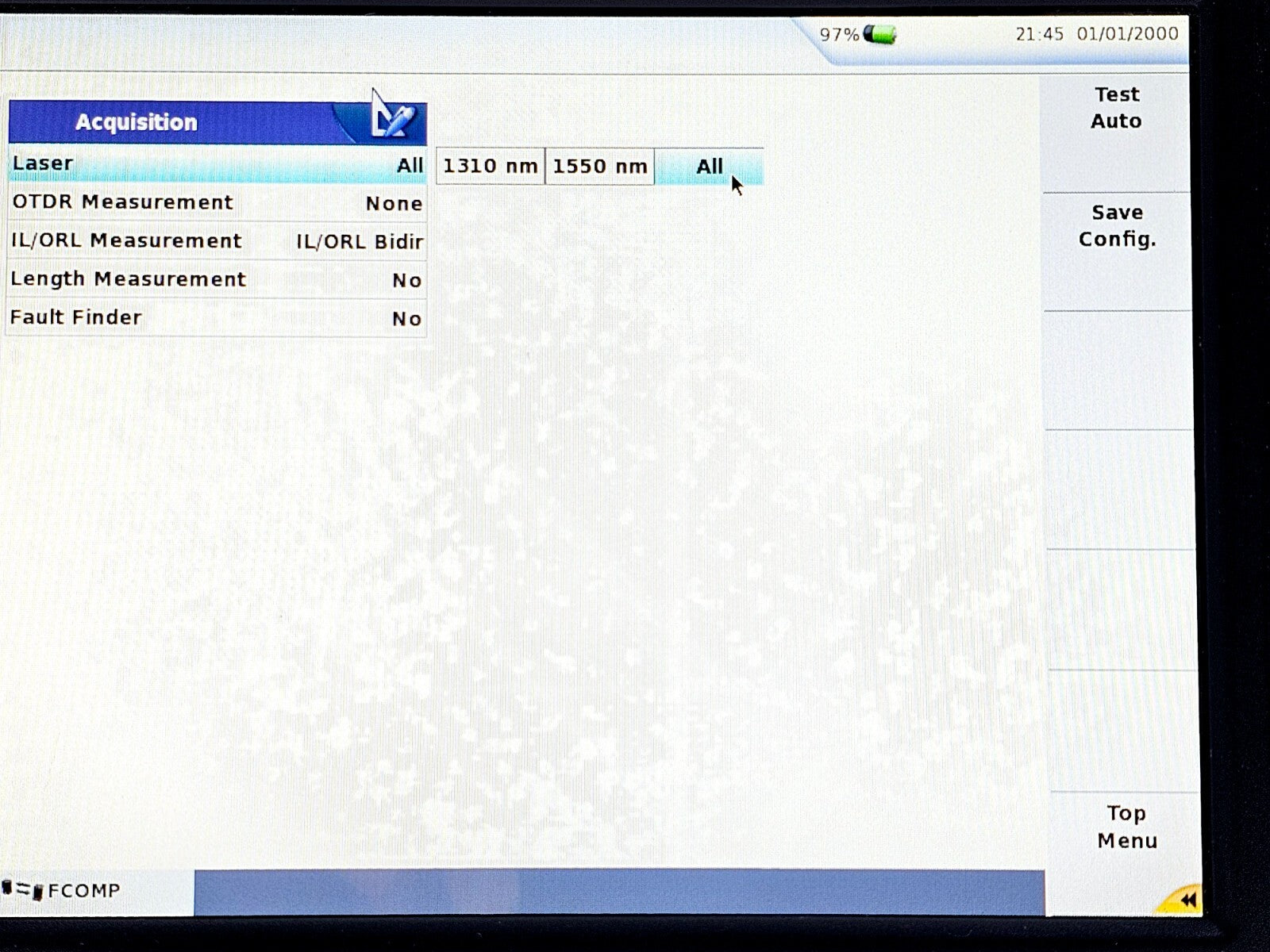Expand the OTDR Measurement setting
This screenshot has width=1270, height=952.
(x=217, y=203)
